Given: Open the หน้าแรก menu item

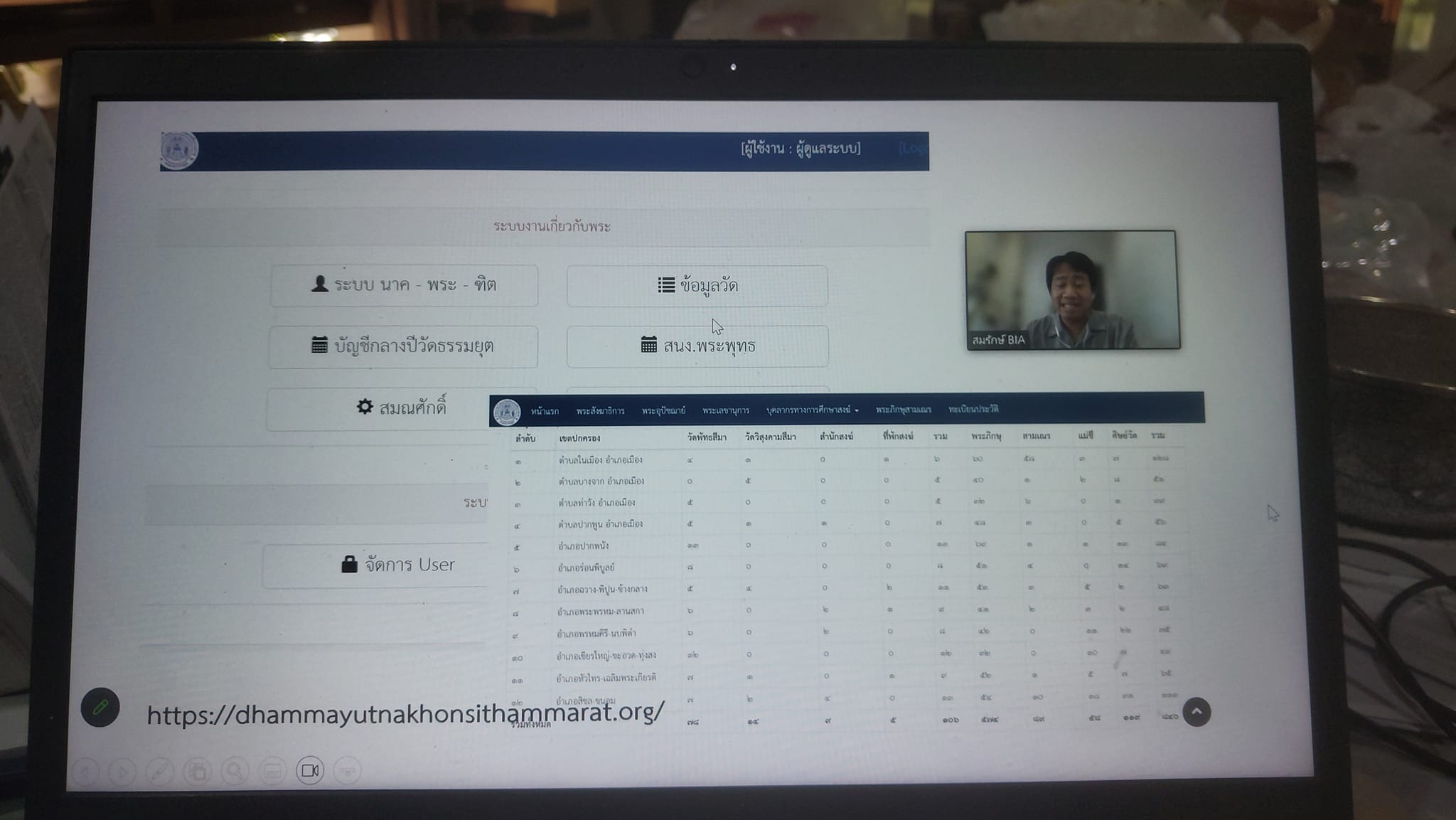Looking at the screenshot, I should pos(545,411).
